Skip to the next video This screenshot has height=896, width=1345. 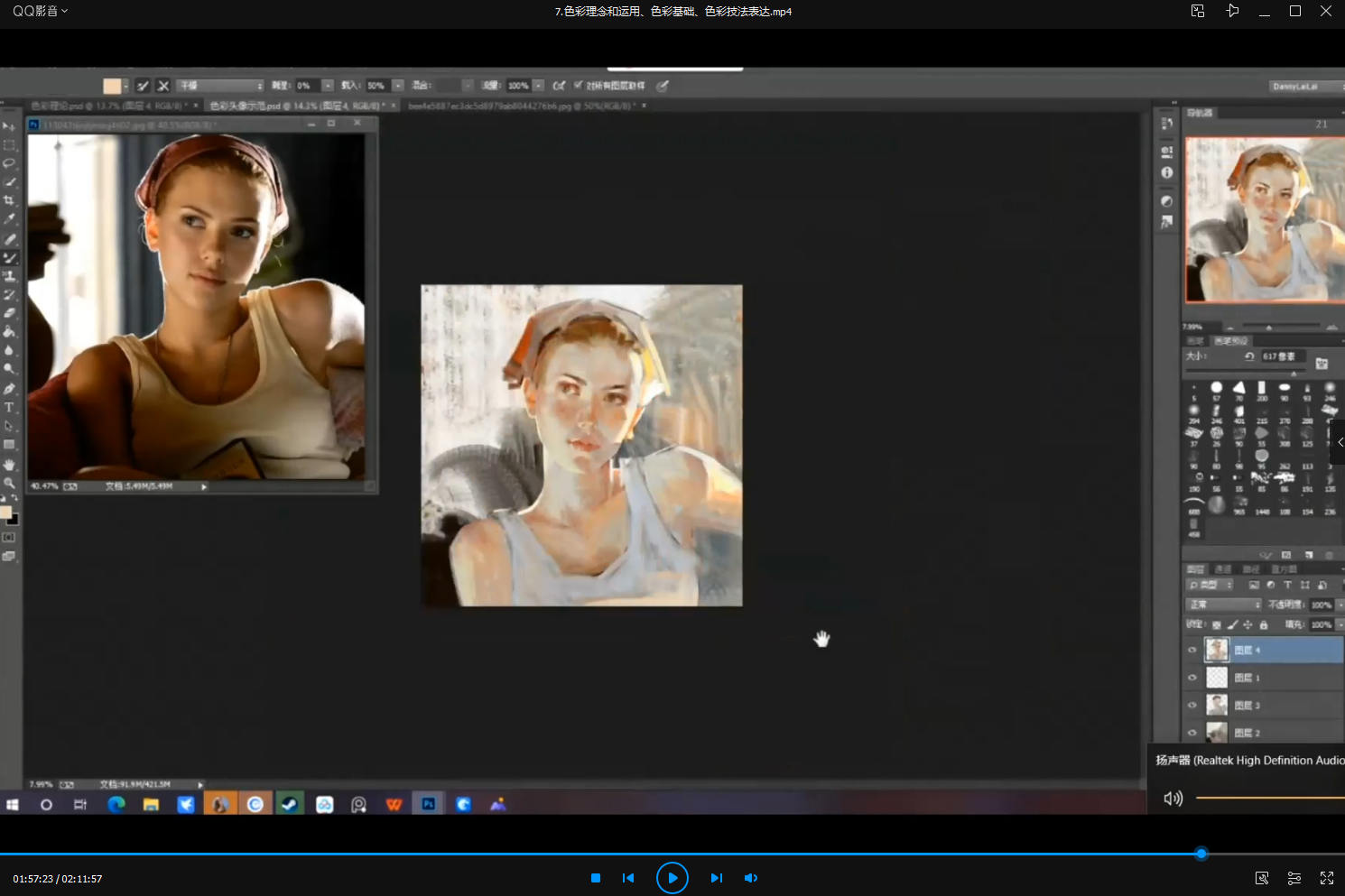tap(716, 878)
